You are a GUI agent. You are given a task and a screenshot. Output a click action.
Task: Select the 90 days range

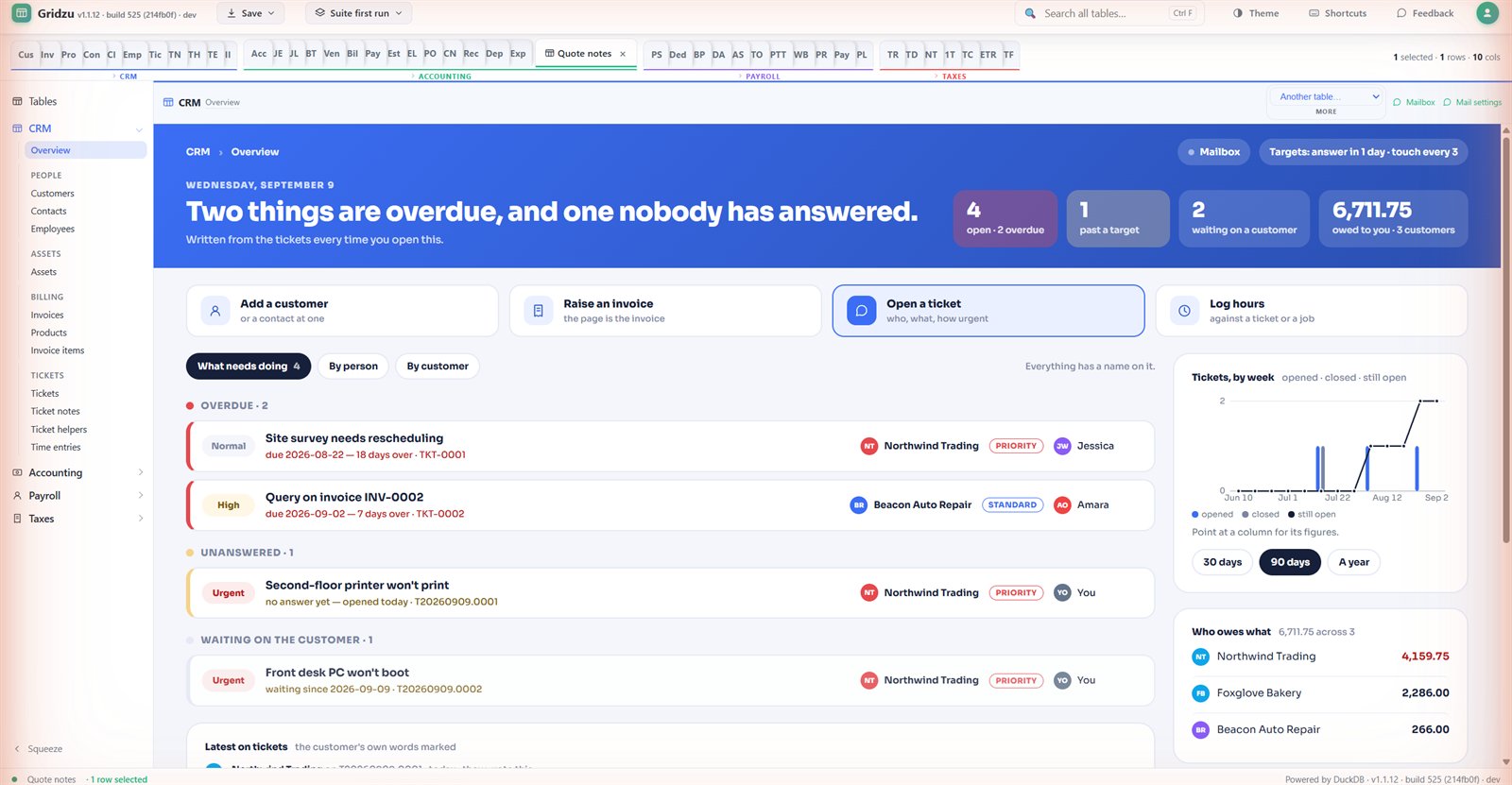click(x=1290, y=562)
